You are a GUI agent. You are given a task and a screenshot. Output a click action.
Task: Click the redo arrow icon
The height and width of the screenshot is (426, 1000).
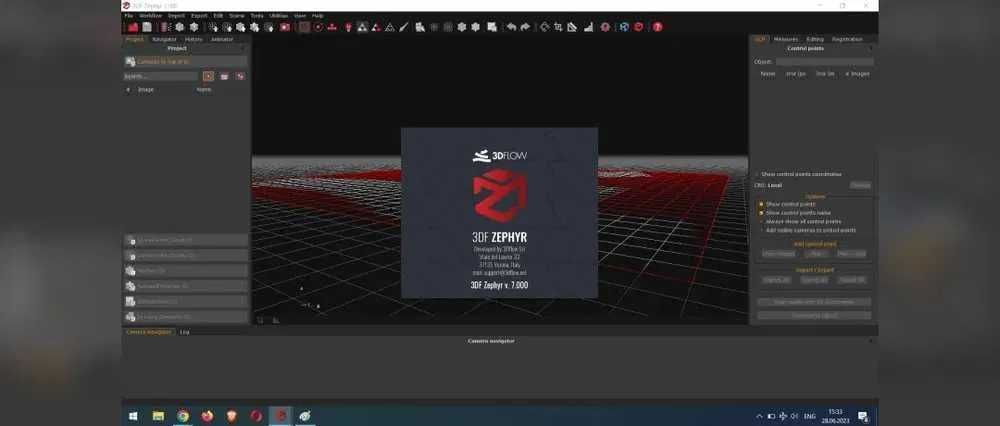click(x=525, y=27)
